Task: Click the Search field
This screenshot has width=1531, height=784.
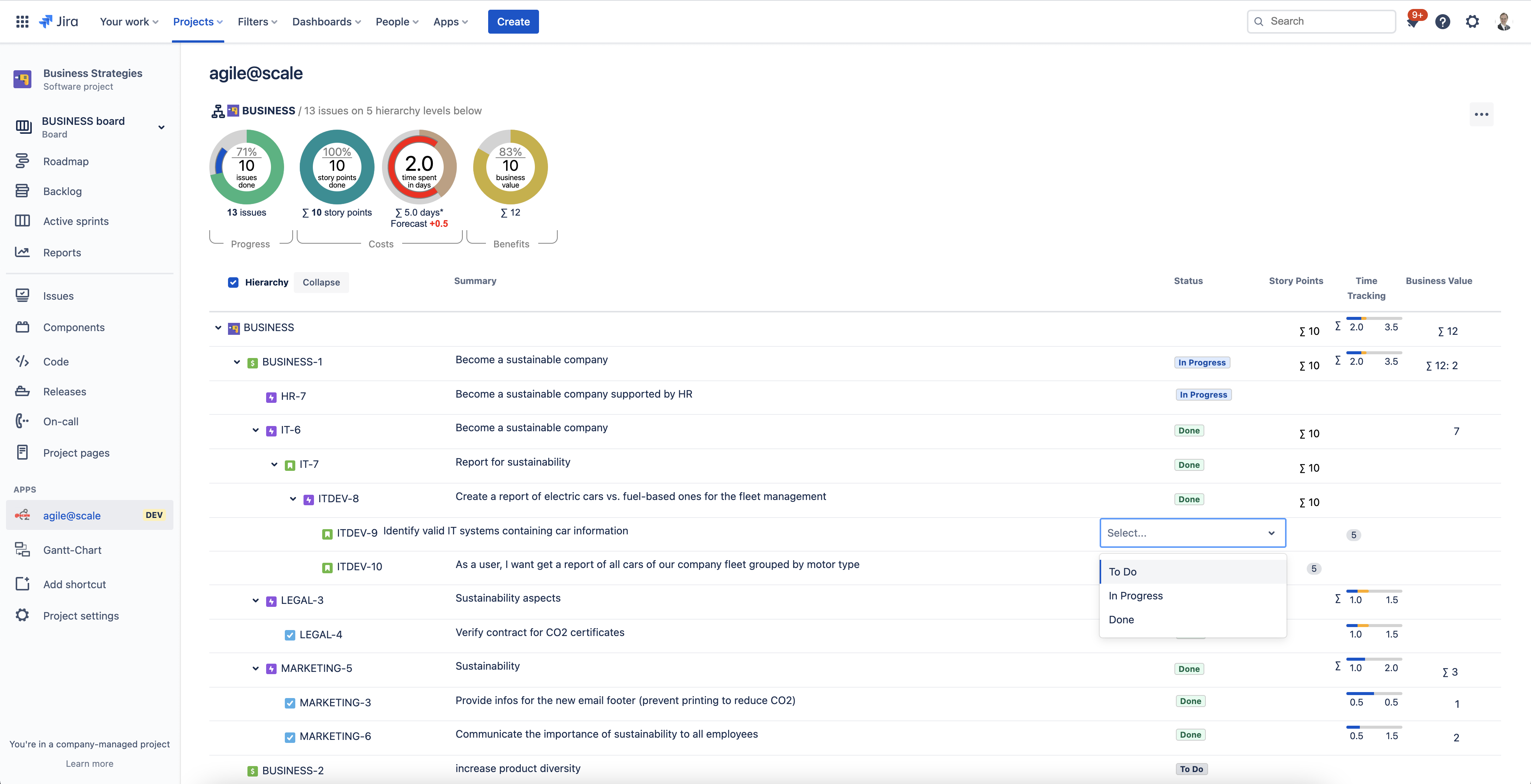Action: pyautogui.click(x=1321, y=21)
